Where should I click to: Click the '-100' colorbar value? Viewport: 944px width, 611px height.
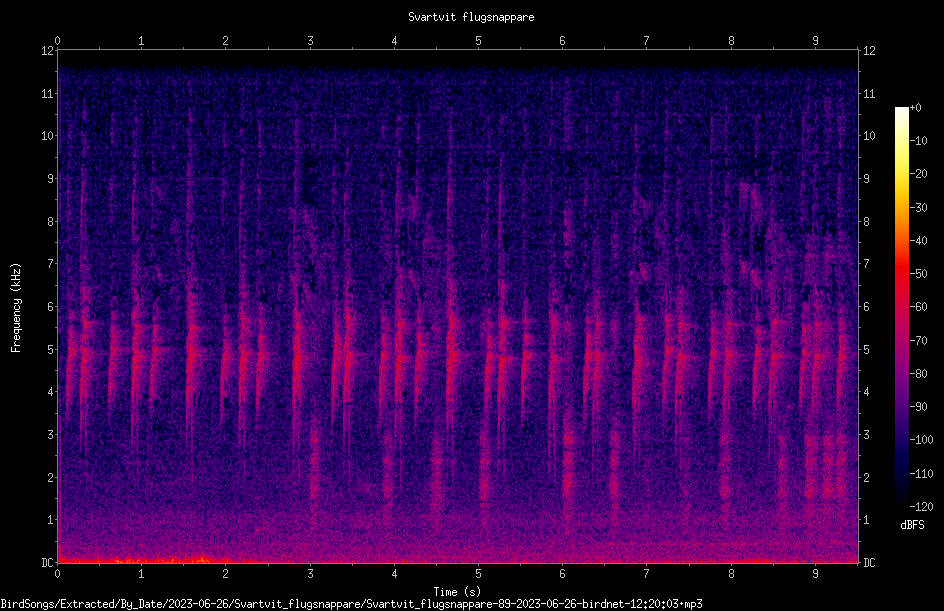point(922,440)
